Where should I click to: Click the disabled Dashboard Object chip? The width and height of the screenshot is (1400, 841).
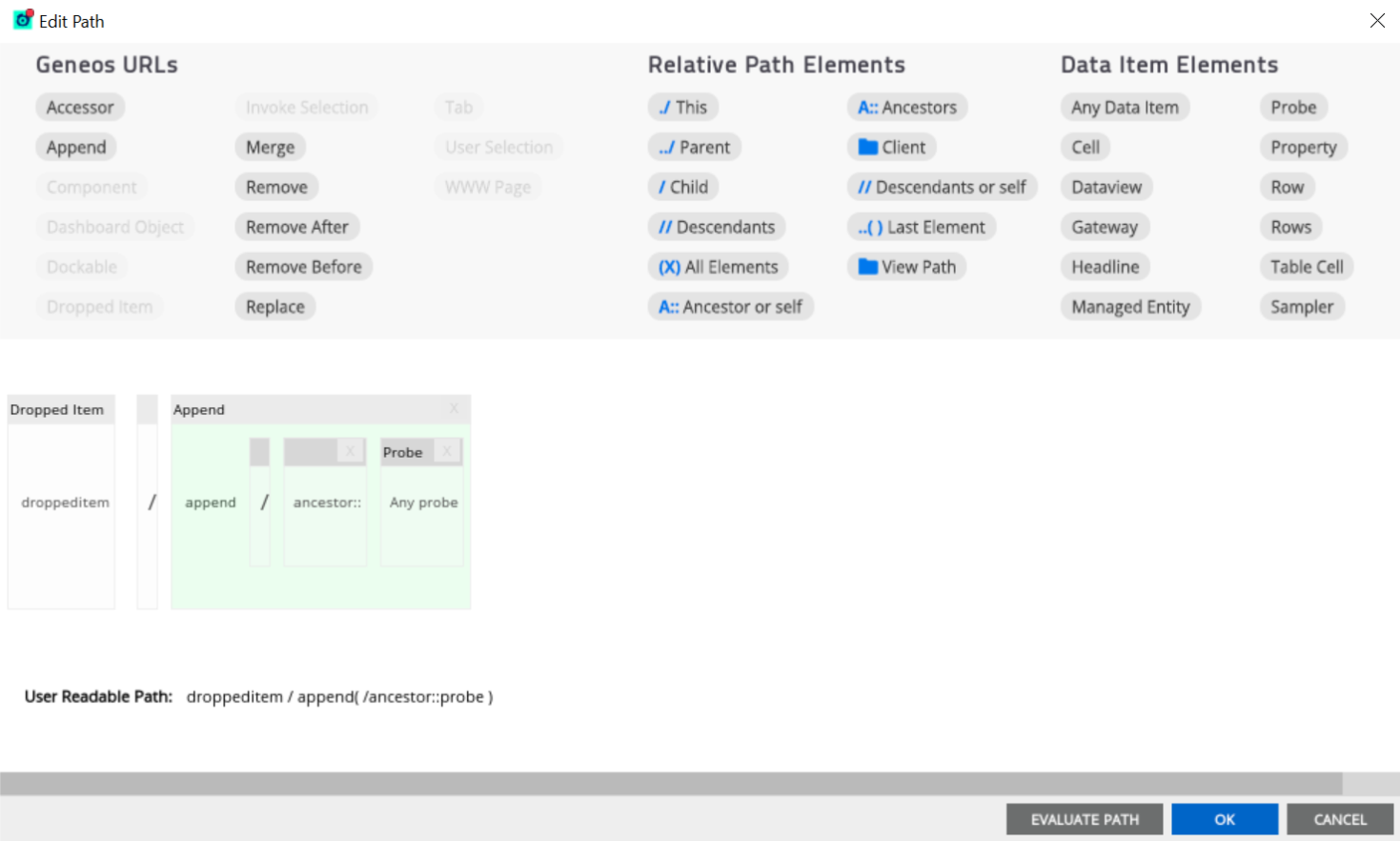115,228
